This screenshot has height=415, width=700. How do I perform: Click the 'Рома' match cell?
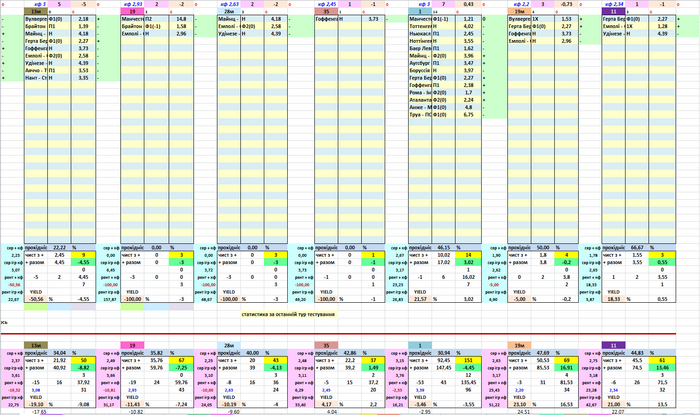pyautogui.click(x=421, y=92)
